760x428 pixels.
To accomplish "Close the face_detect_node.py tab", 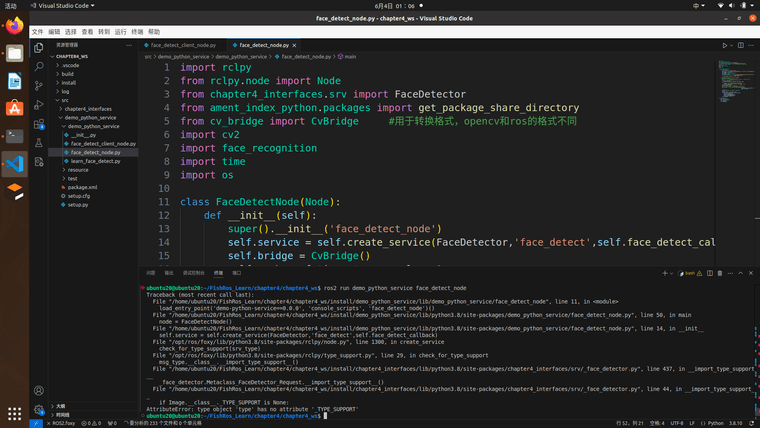I will tap(294, 45).
